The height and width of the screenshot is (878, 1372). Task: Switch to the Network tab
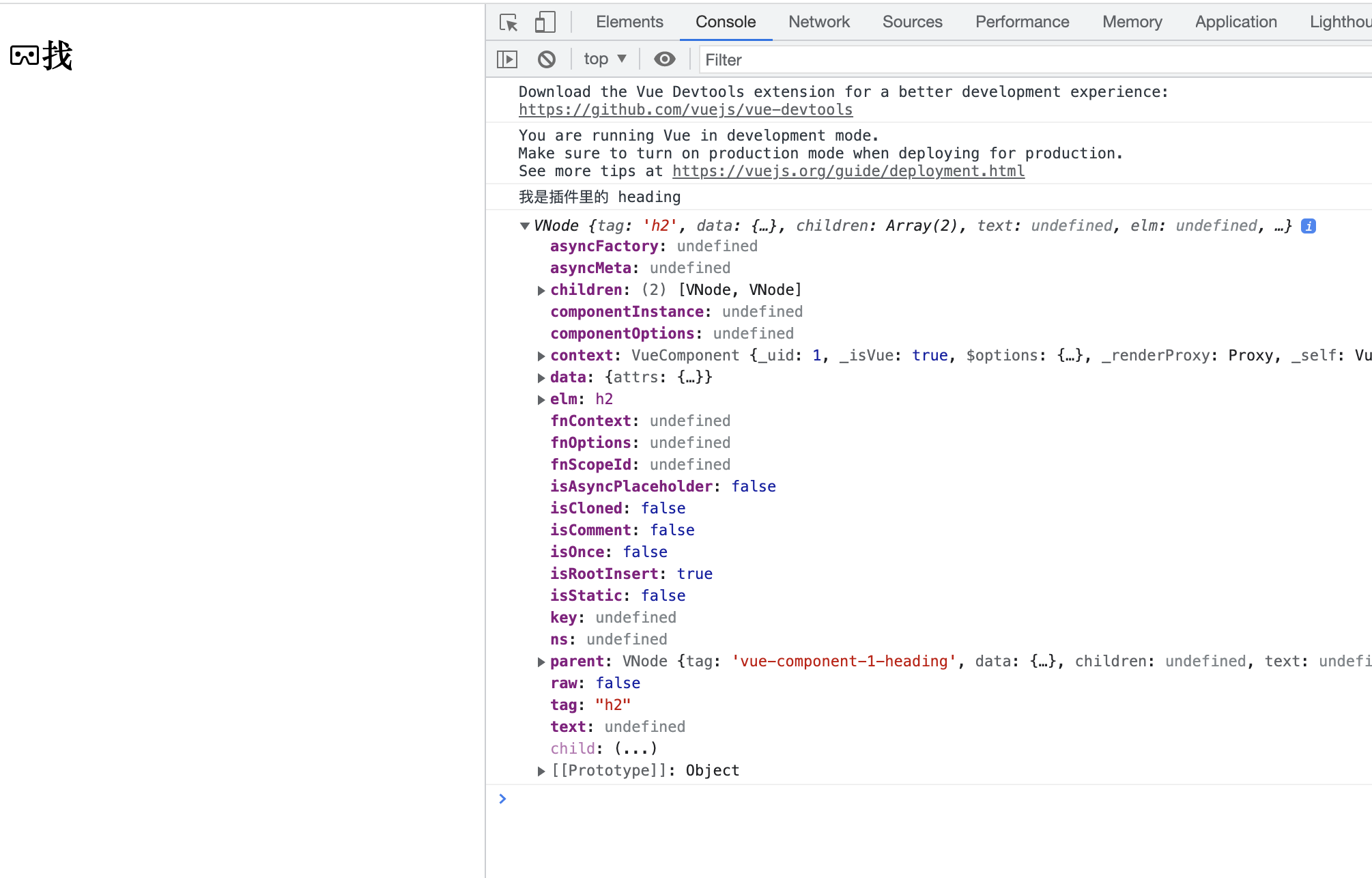click(819, 22)
